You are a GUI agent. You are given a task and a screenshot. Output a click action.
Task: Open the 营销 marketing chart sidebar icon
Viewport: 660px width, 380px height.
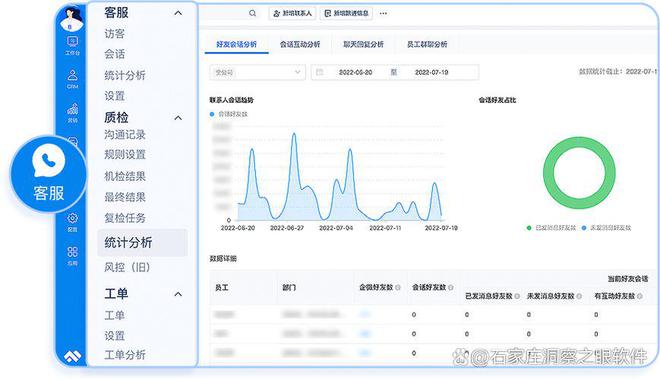72,113
